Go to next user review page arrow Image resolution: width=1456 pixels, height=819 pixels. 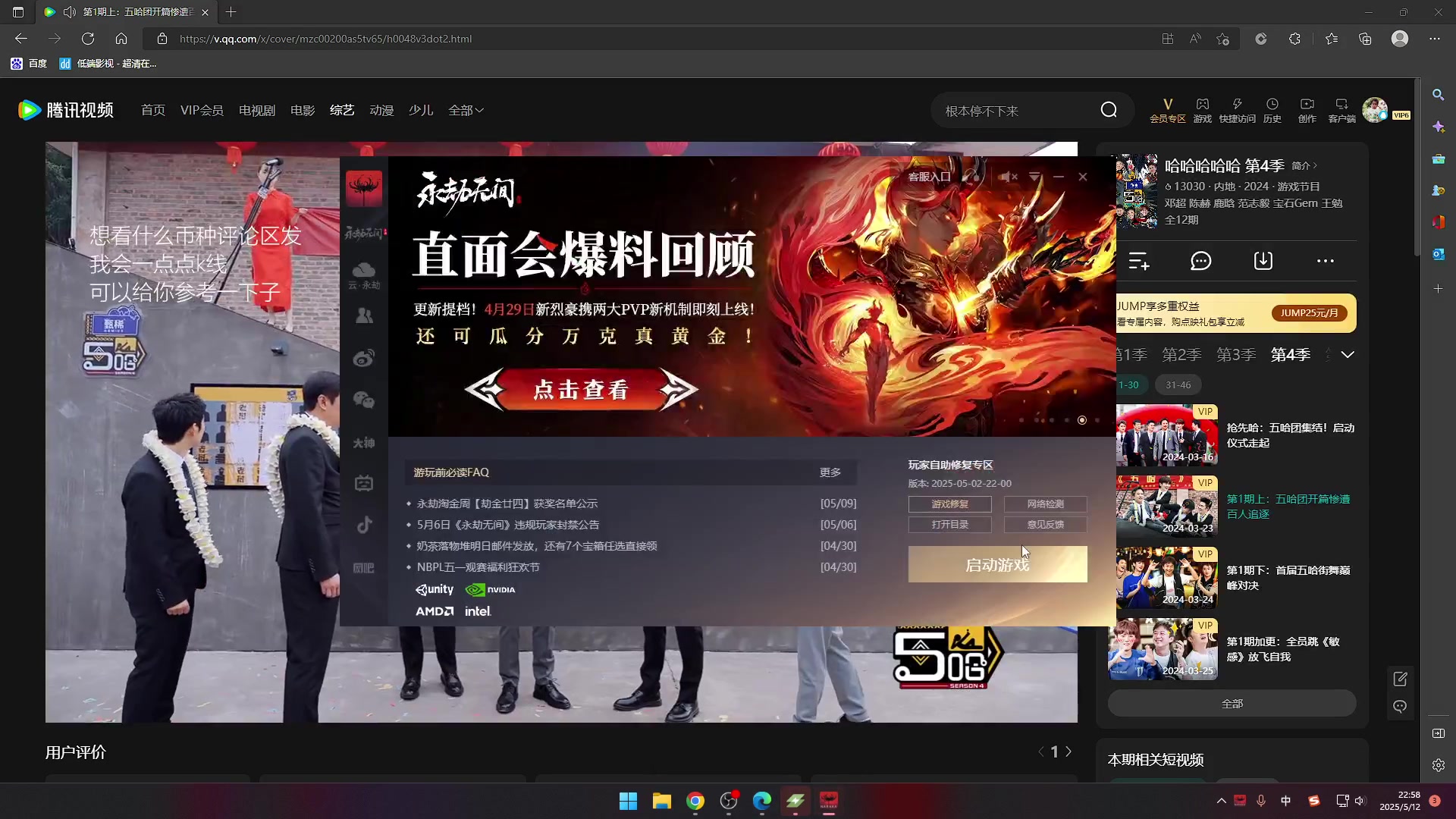click(x=1068, y=752)
